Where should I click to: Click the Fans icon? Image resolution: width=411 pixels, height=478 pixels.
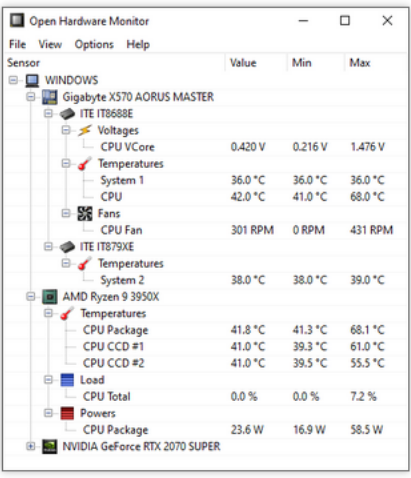(85, 213)
